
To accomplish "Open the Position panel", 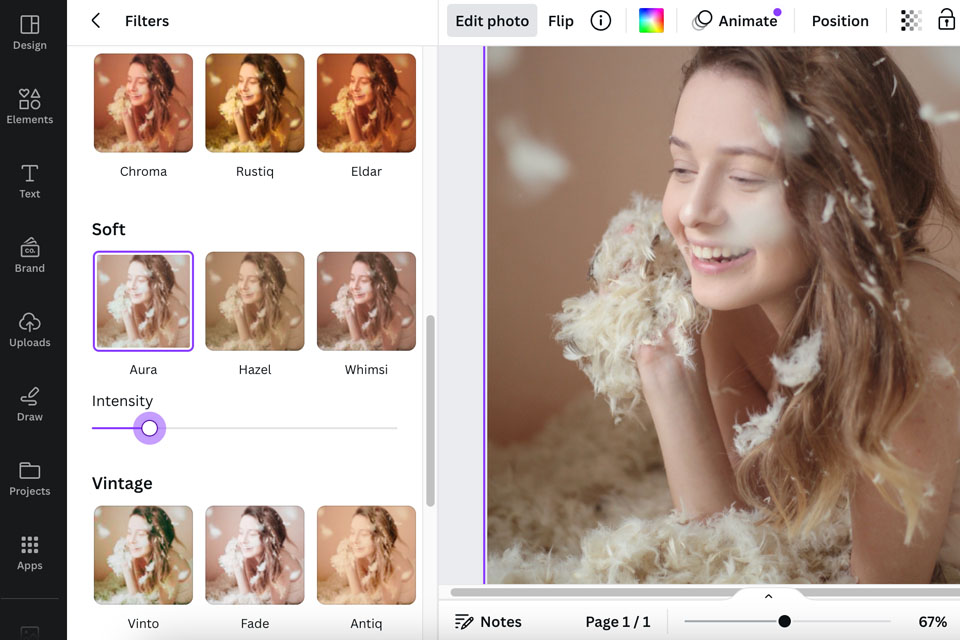I will (x=840, y=21).
